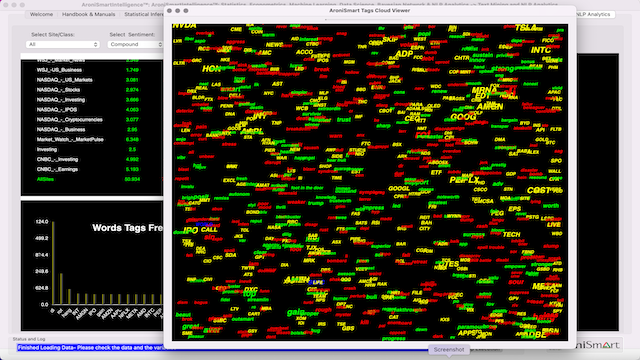
Task: Click the tallest bar in the frequency chart
Action: [x=53, y=263]
